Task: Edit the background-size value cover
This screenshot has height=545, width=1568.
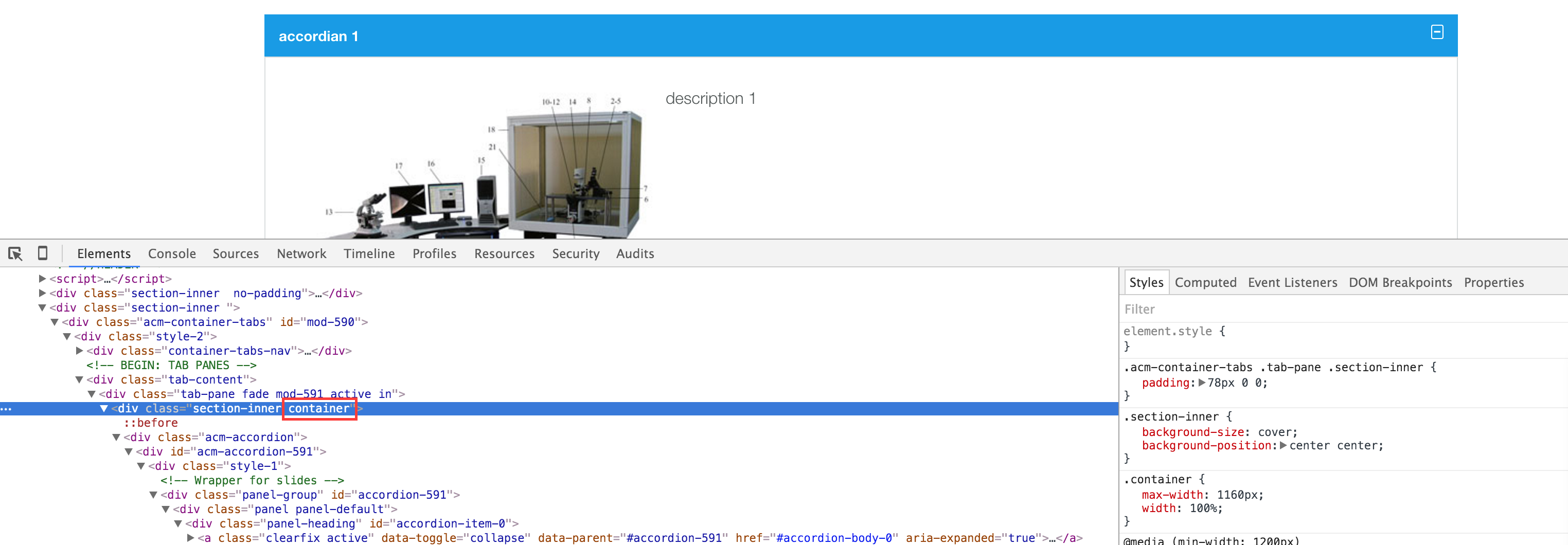Action: [x=1274, y=432]
